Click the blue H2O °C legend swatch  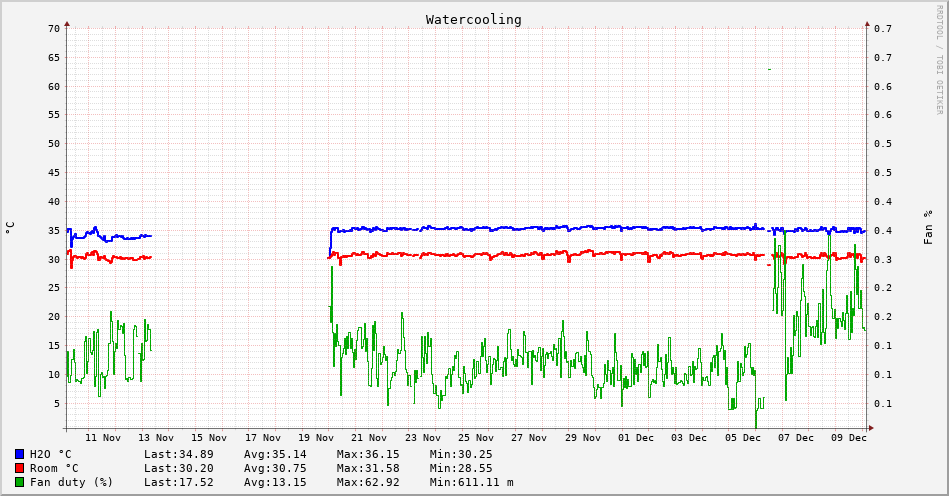pos(19,454)
